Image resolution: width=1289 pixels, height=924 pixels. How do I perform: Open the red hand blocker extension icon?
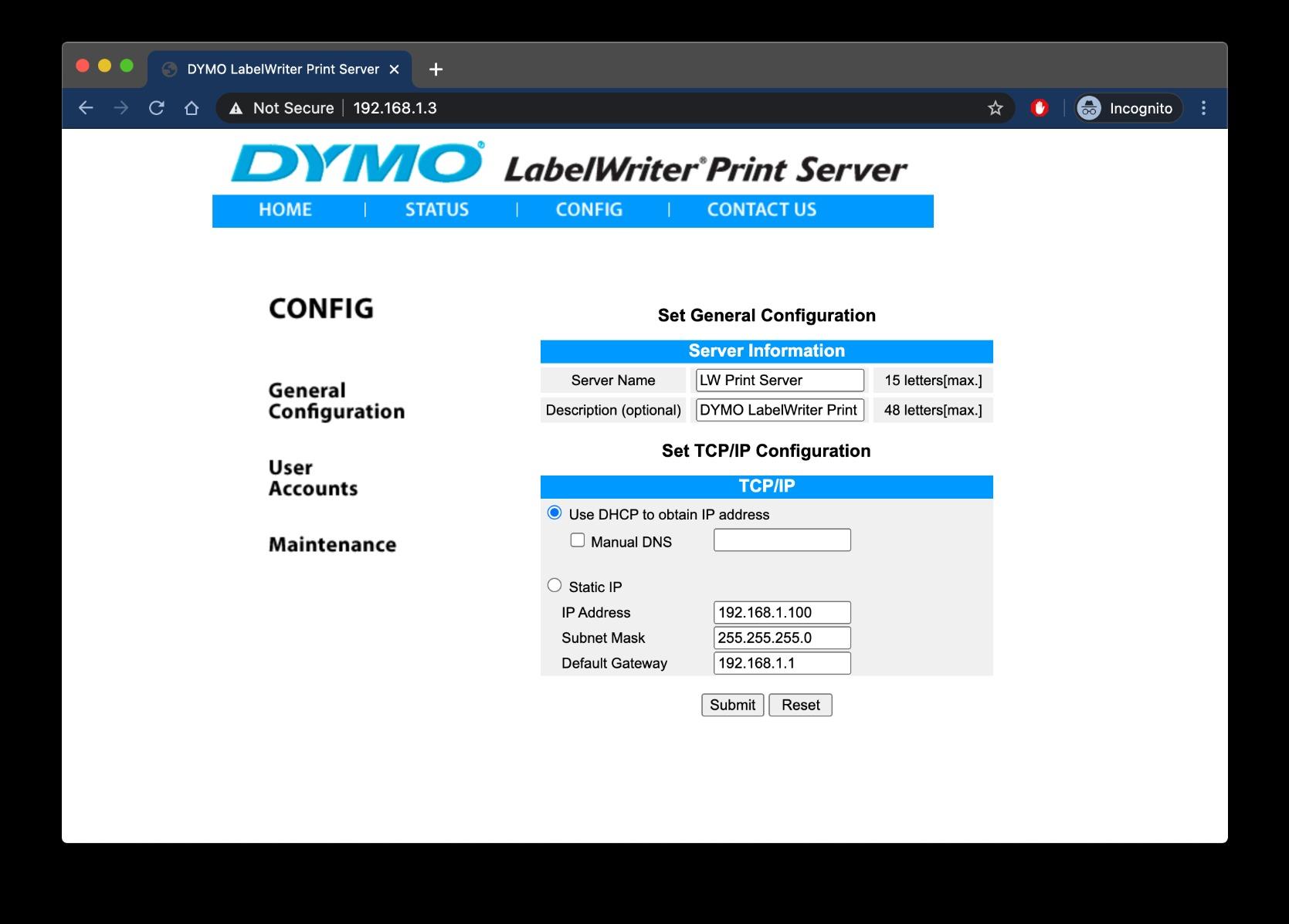point(1040,108)
